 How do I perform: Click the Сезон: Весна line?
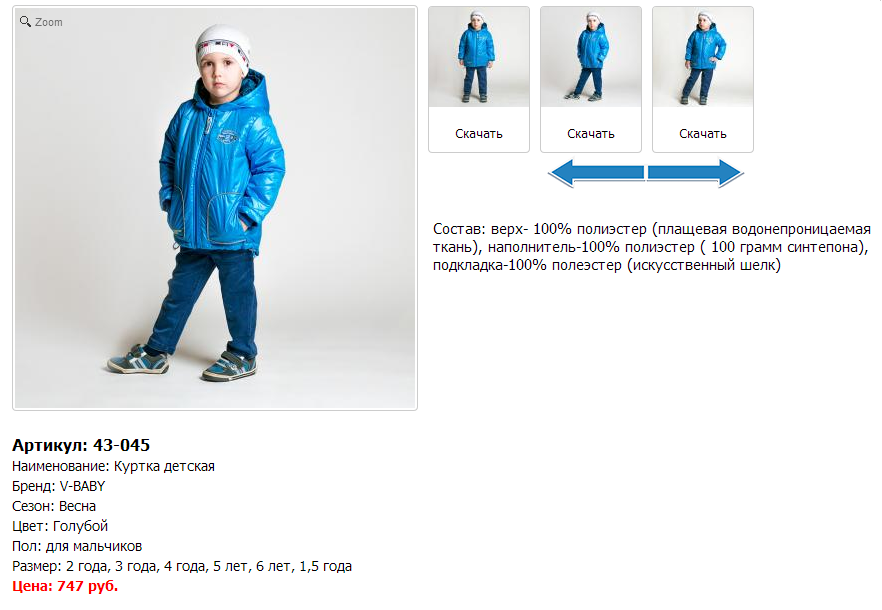(54, 506)
